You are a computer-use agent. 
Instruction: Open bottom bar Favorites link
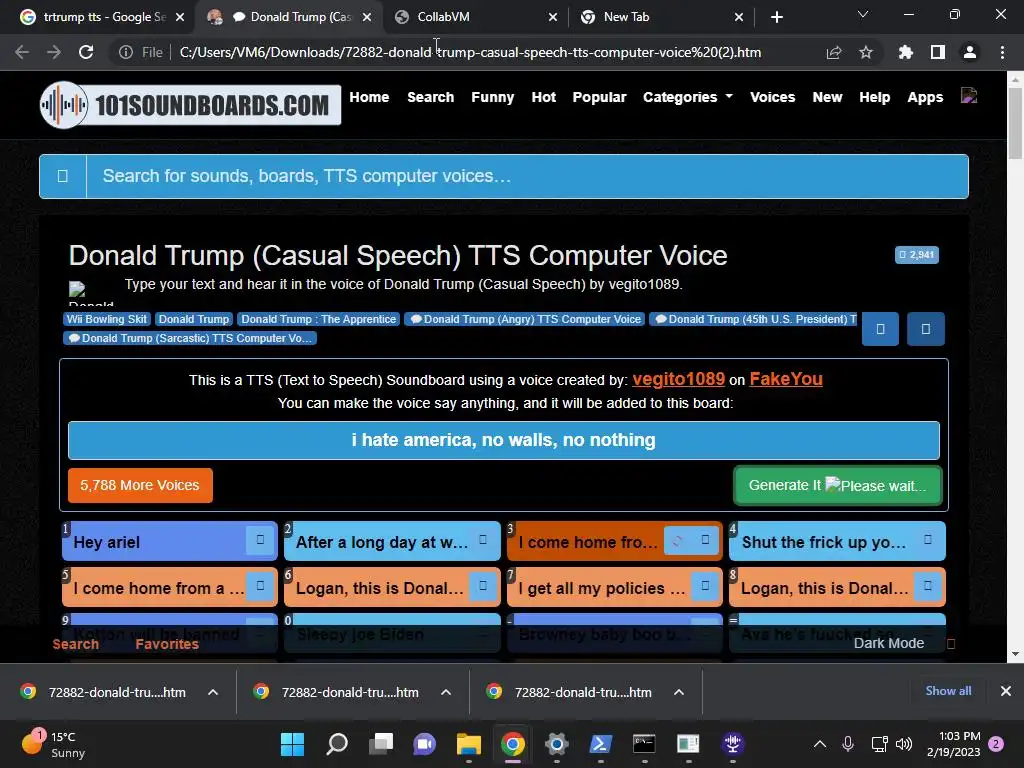(x=167, y=644)
